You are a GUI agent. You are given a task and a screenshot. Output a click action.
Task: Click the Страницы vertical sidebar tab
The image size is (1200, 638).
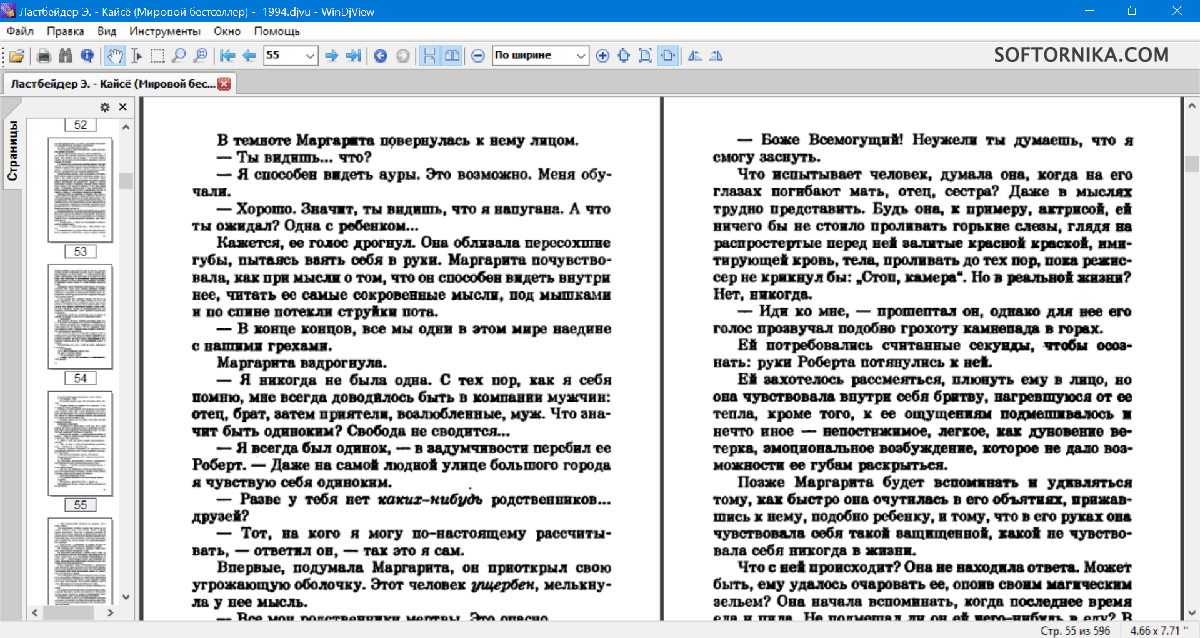click(13, 150)
